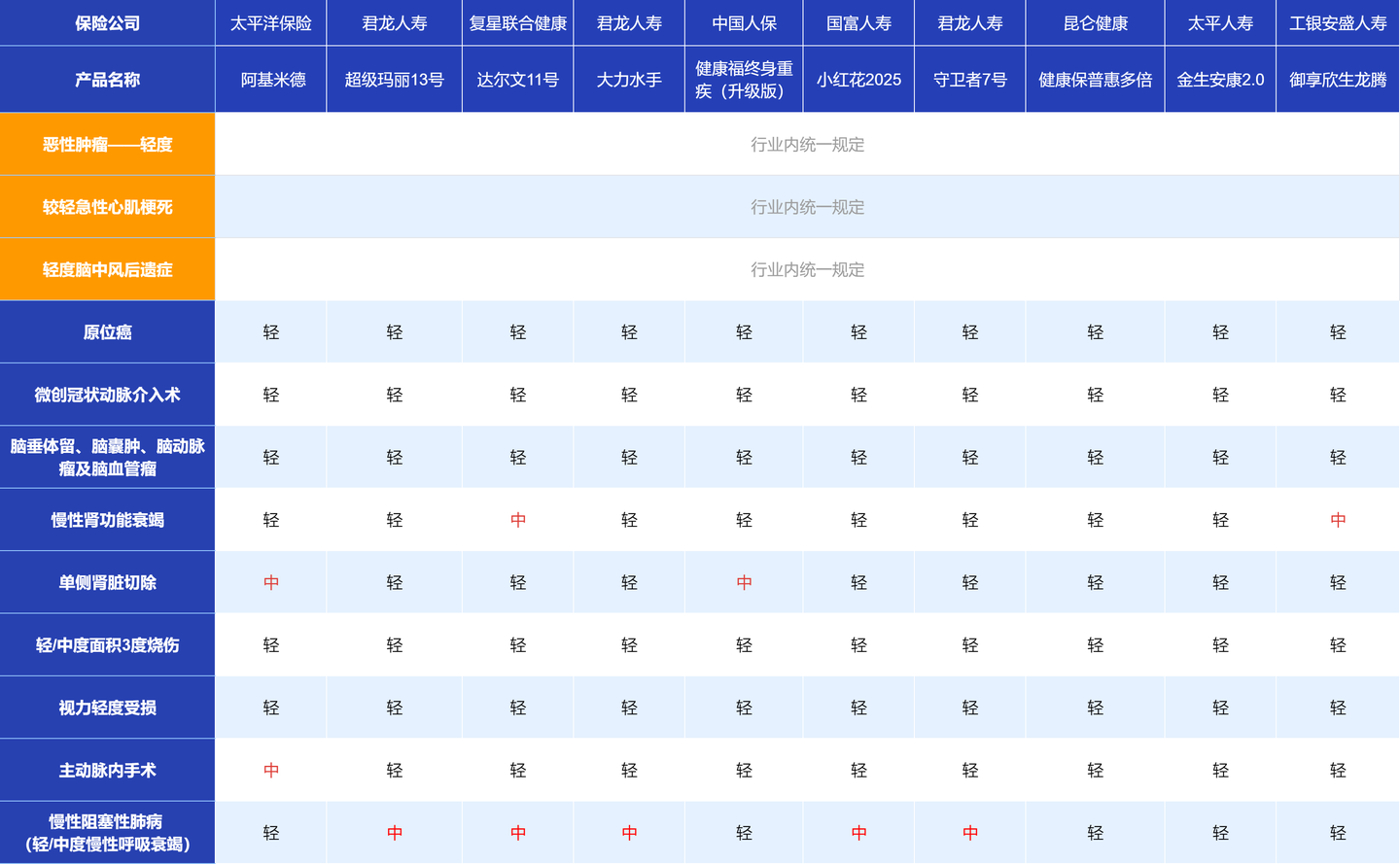
Task: Click the 达尔文11号 product name
Action: pyautogui.click(x=518, y=80)
